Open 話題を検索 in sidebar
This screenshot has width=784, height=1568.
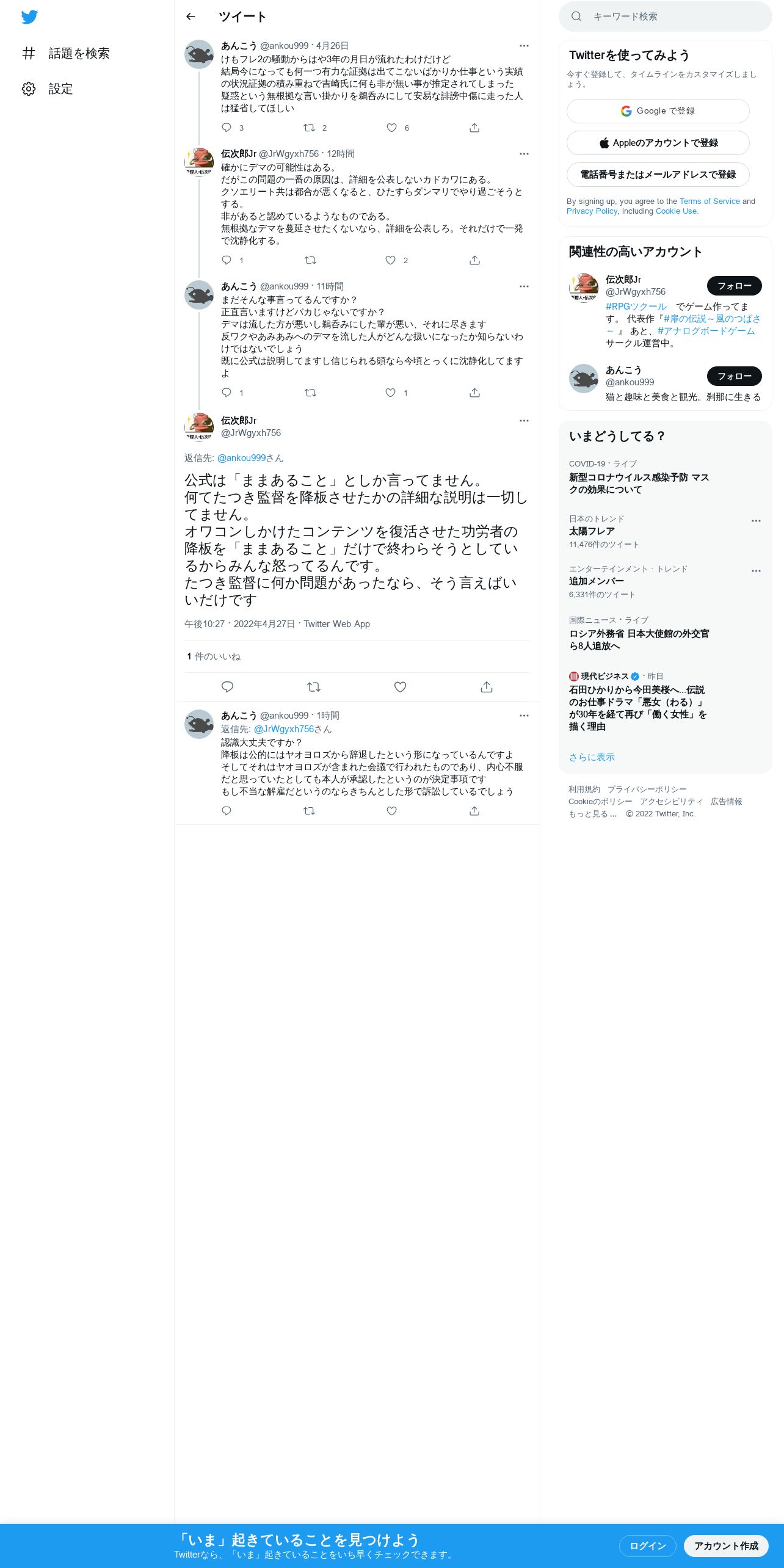66,53
